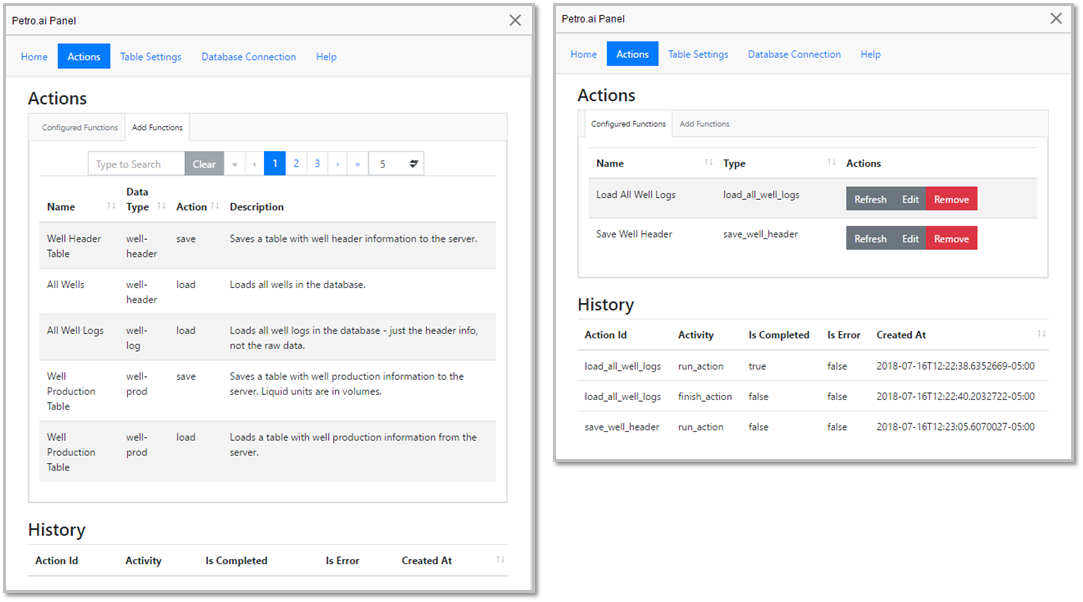Select the All Wells row
Image resolution: width=1083 pixels, height=602 pixels.
pos(267,291)
